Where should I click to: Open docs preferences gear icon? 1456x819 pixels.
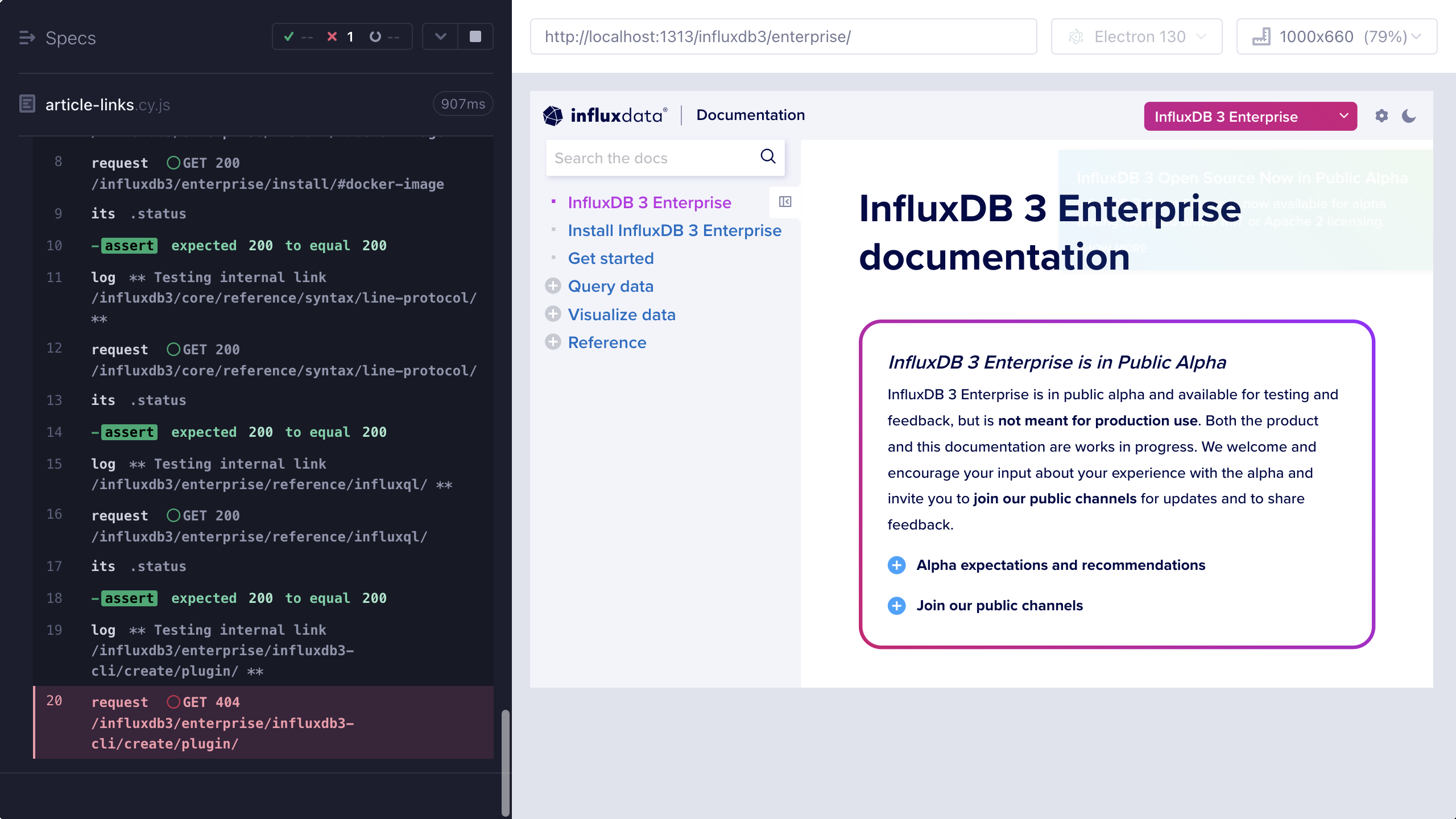click(1381, 116)
